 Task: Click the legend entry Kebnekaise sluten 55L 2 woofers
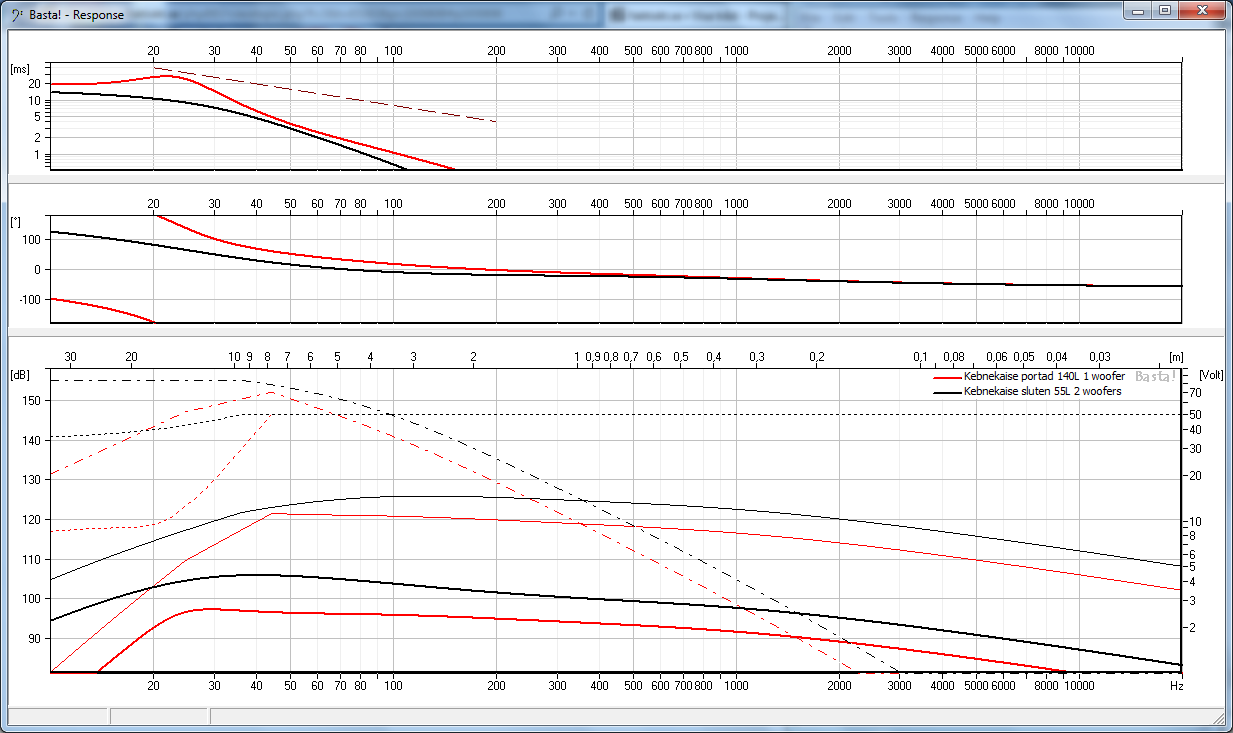pos(1042,391)
